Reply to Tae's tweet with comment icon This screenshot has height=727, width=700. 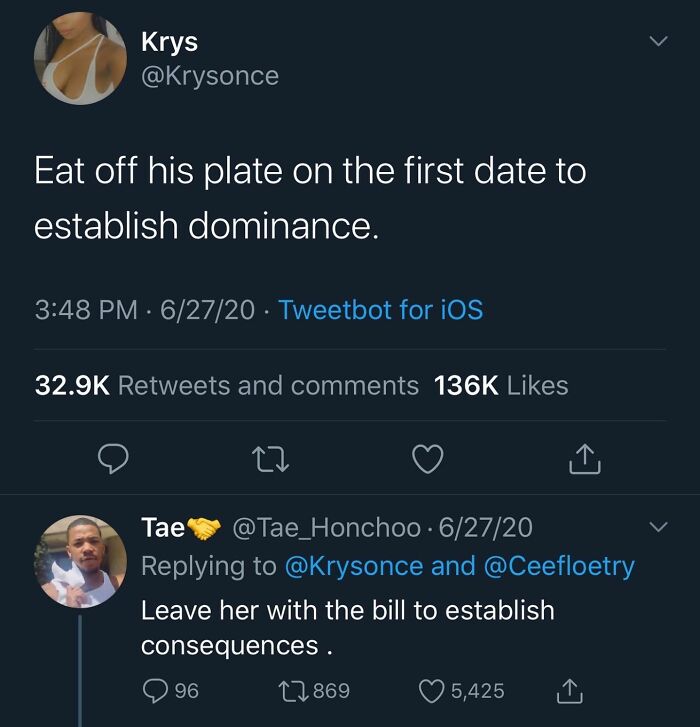(155, 691)
